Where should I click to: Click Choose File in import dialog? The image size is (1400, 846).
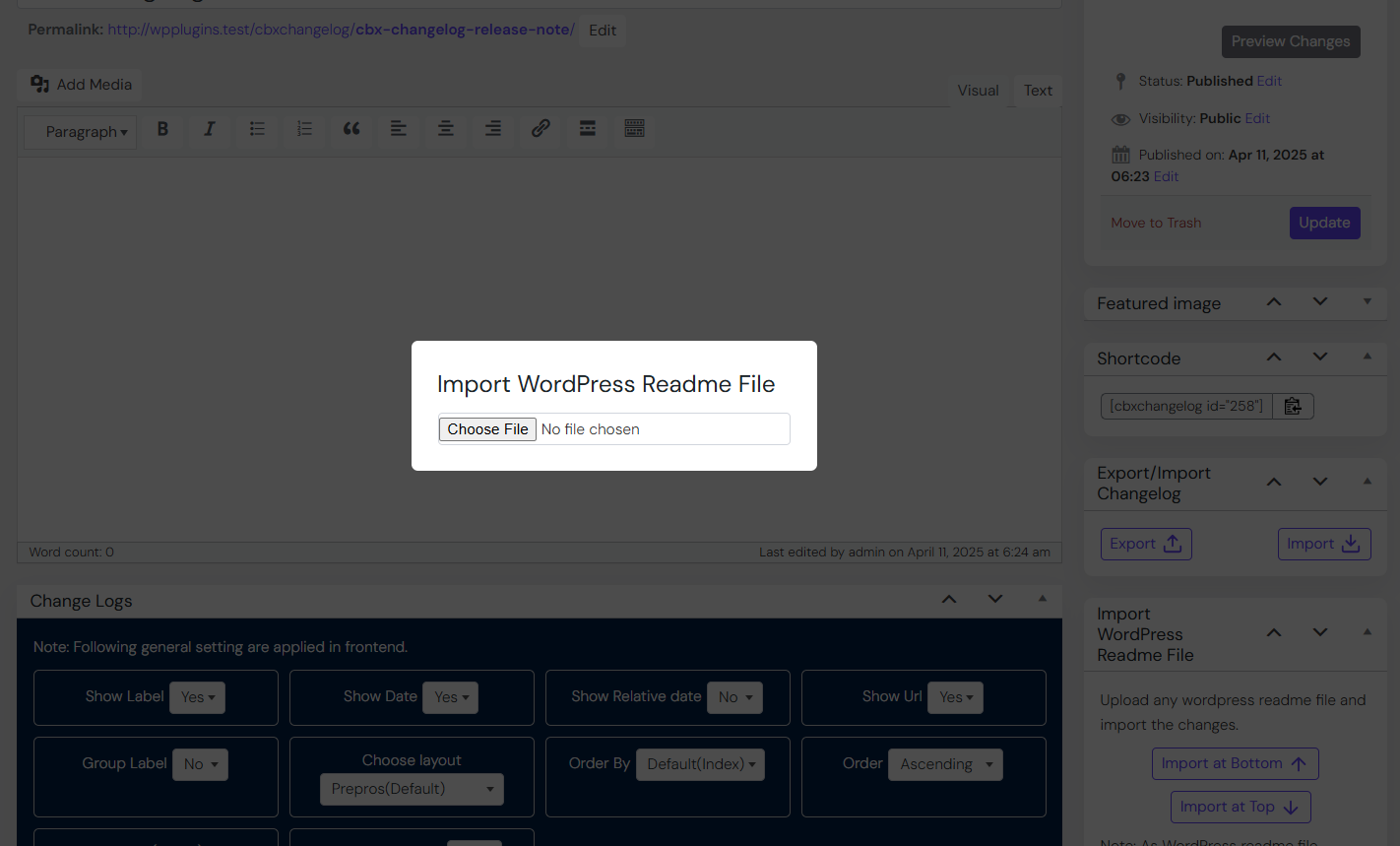coord(487,429)
